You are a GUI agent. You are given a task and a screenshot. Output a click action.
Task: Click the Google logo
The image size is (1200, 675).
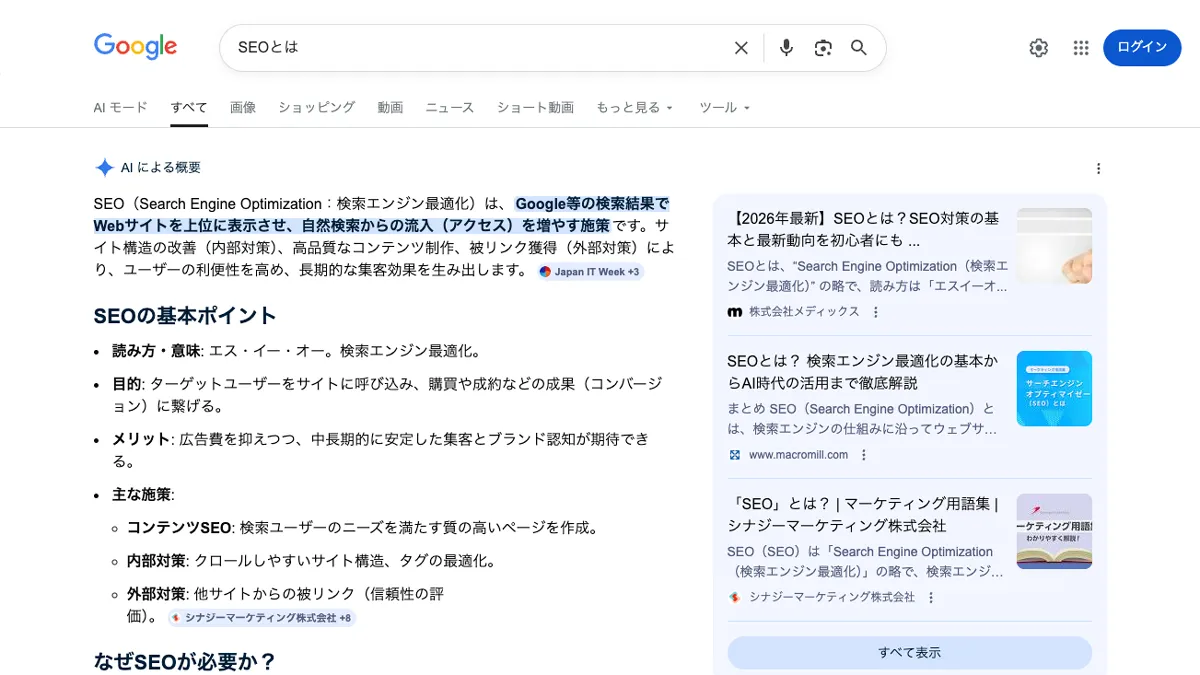135,46
